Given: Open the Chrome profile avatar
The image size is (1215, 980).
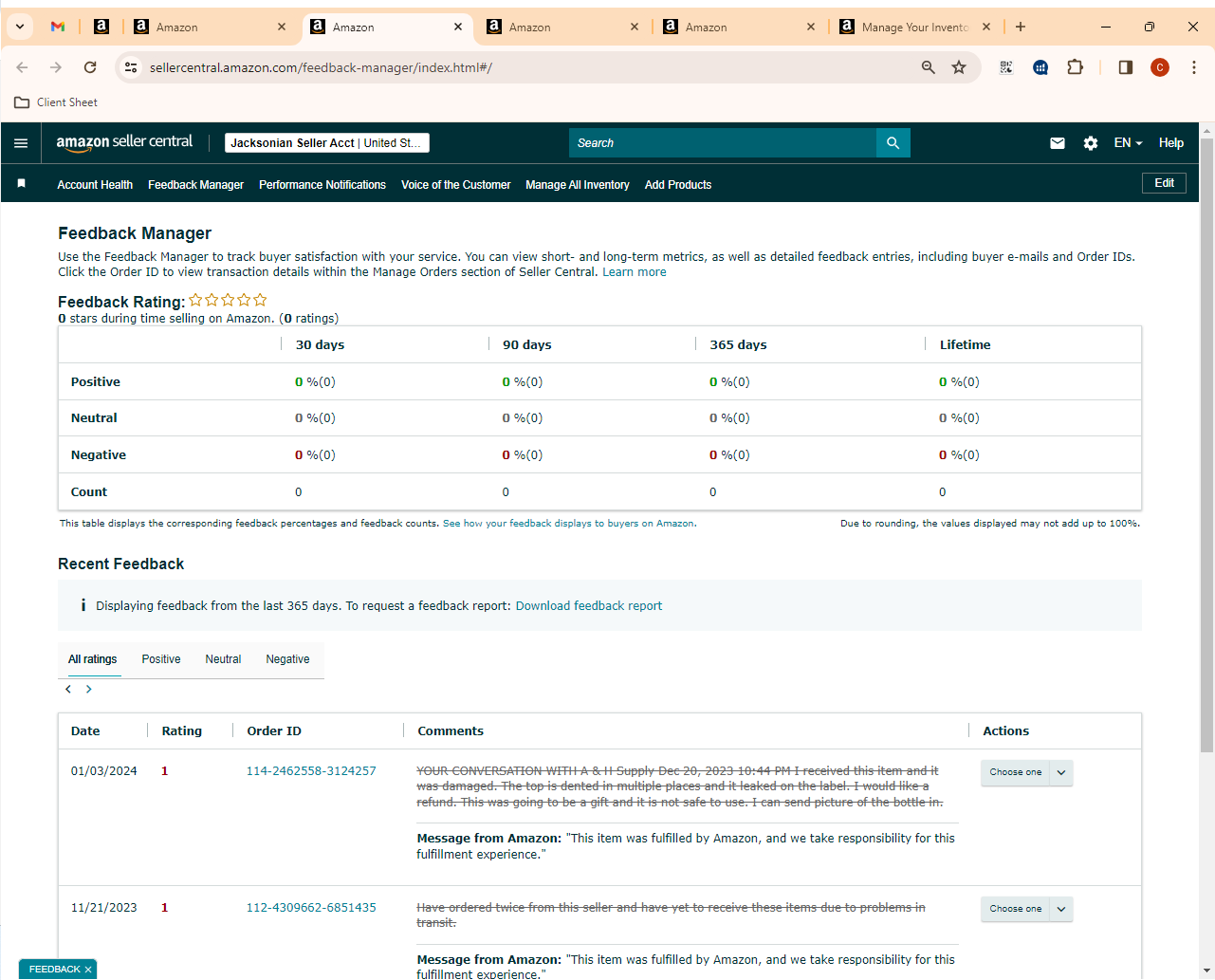Looking at the screenshot, I should (x=1160, y=67).
